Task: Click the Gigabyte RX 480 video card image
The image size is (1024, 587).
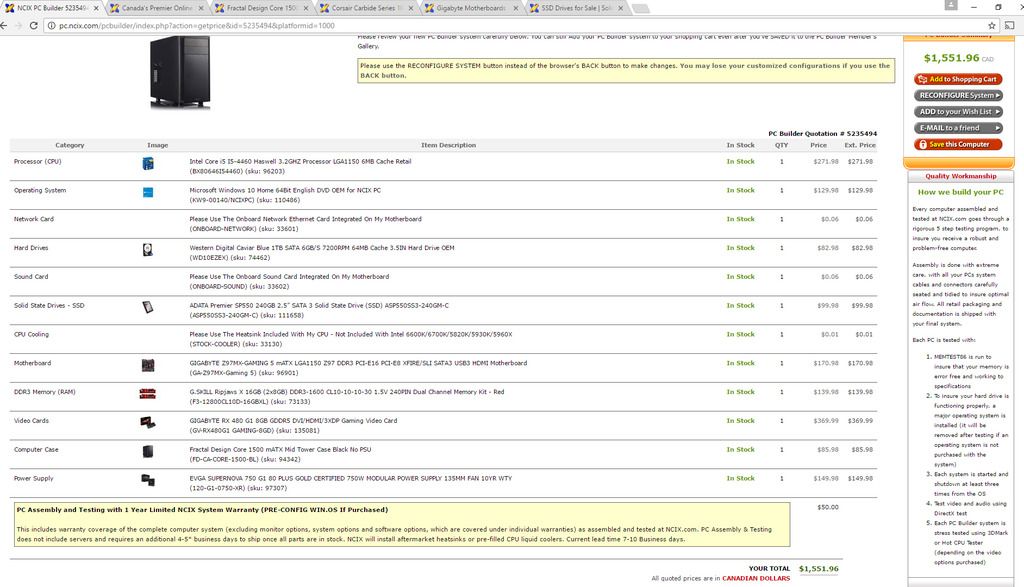Action: pos(148,422)
